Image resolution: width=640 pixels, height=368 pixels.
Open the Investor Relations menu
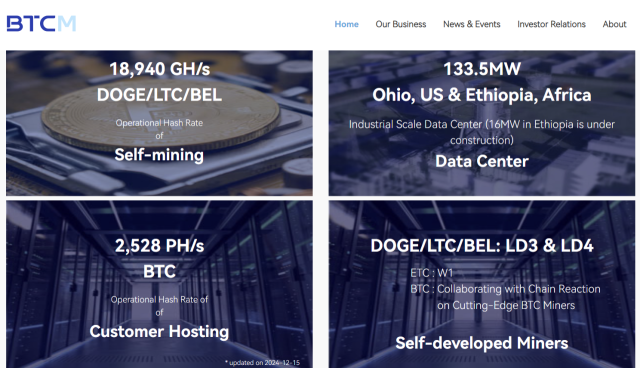coord(551,24)
